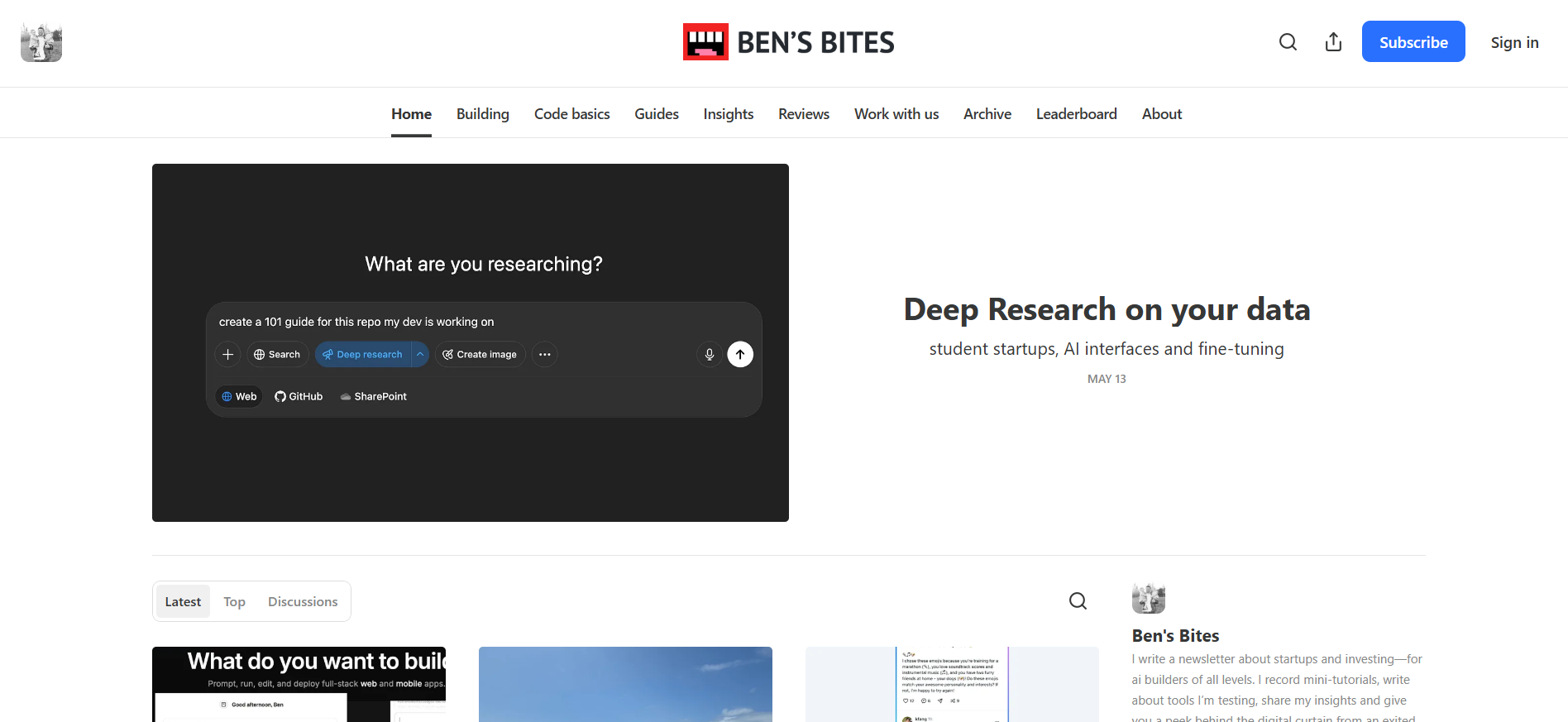1568x722 pixels.
Task: Click the send arrow button in the prompt
Action: (740, 355)
